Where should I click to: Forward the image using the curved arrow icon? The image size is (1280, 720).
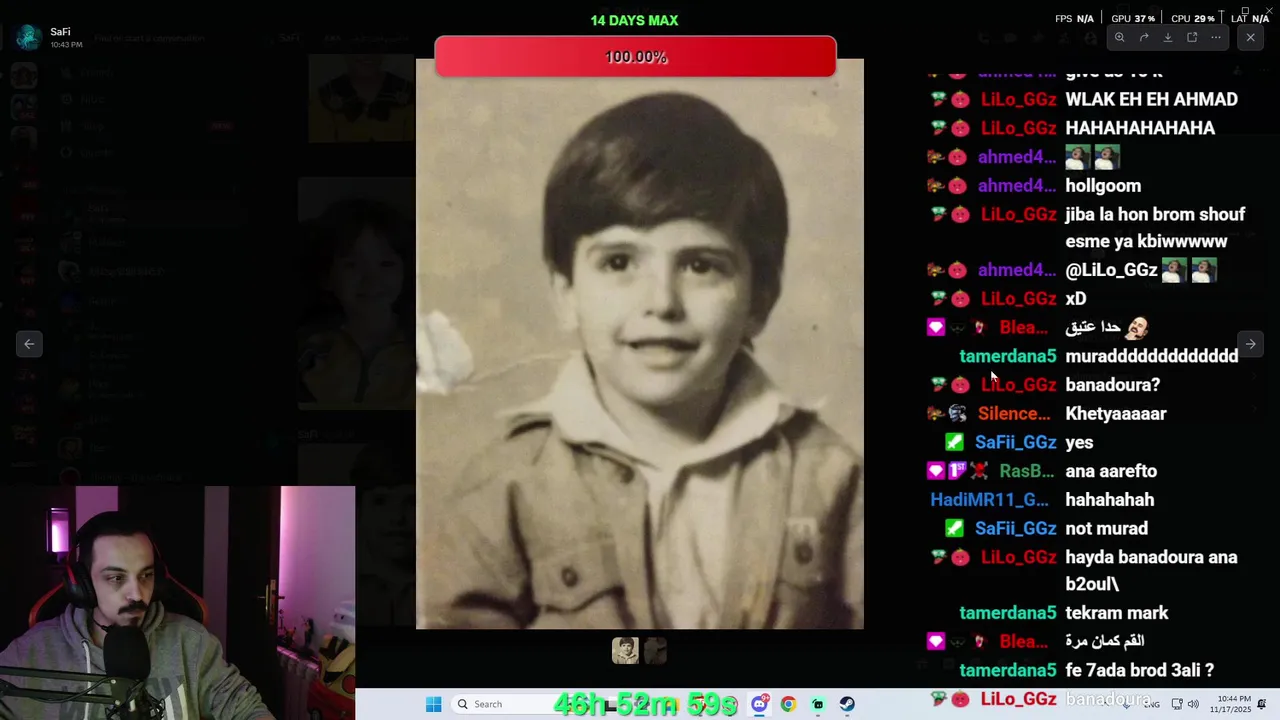(x=1144, y=37)
